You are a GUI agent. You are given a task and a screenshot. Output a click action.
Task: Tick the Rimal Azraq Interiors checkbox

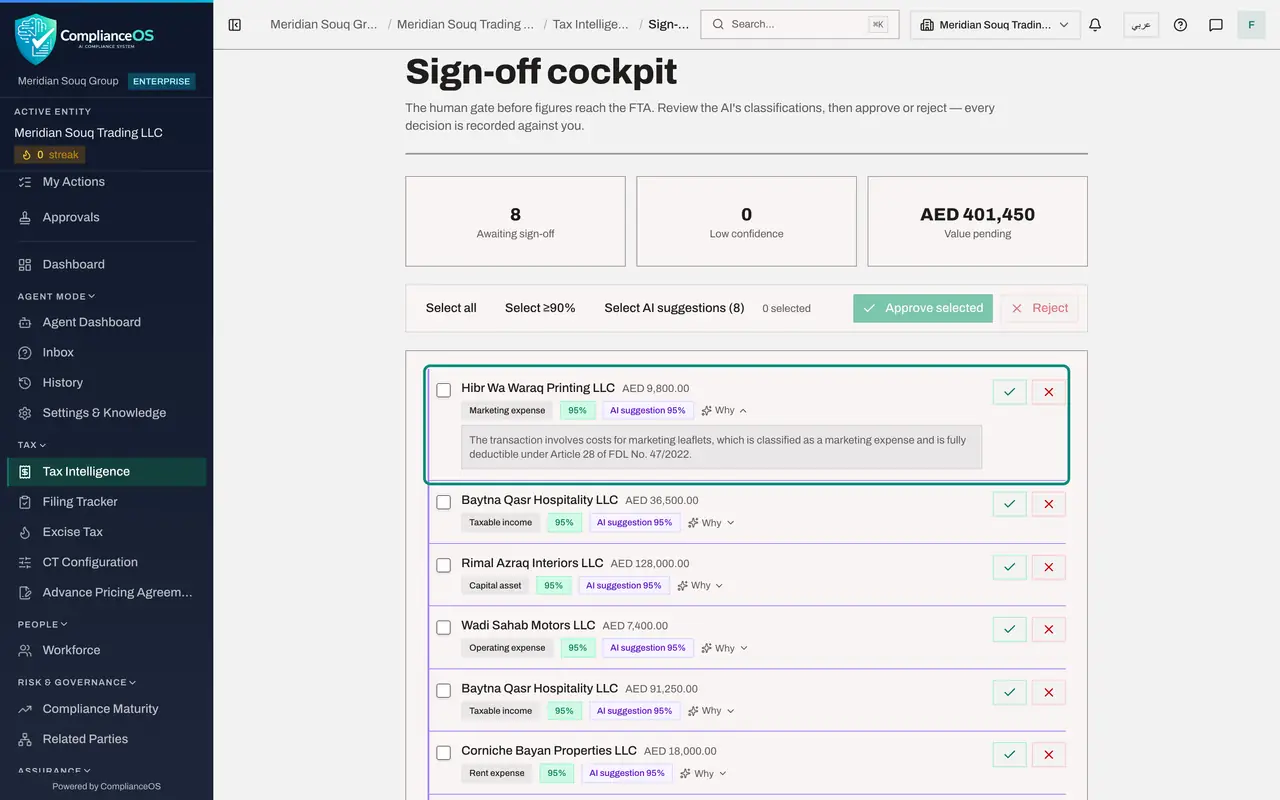click(444, 565)
